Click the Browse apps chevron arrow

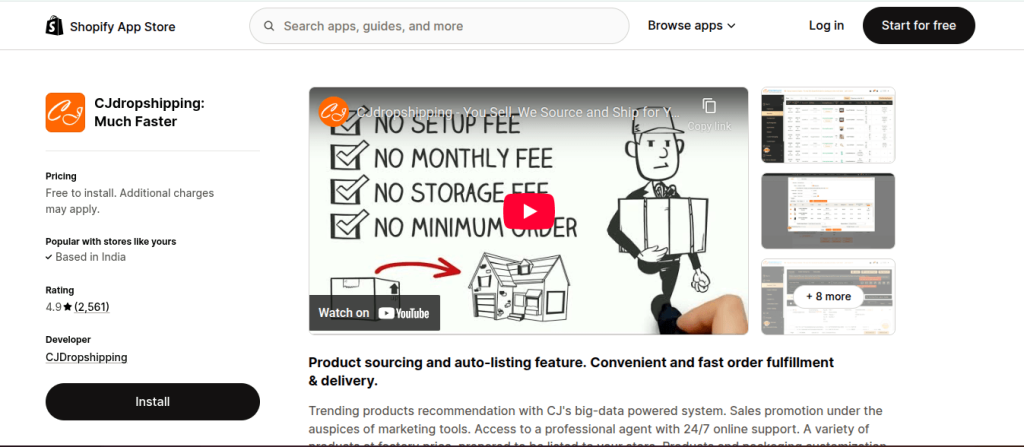pos(731,26)
